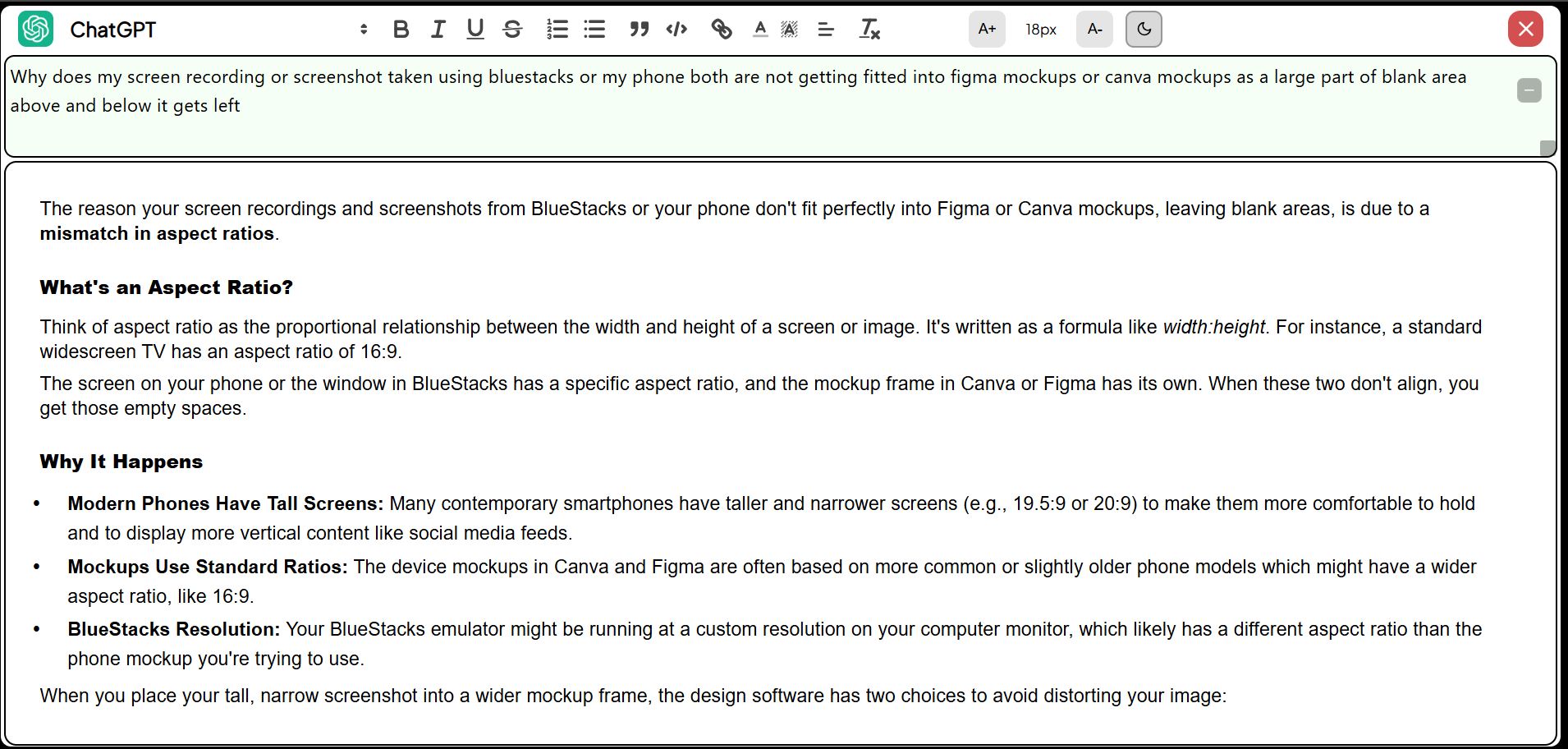Toggle underline formatting
1568x749 pixels.
point(475,30)
